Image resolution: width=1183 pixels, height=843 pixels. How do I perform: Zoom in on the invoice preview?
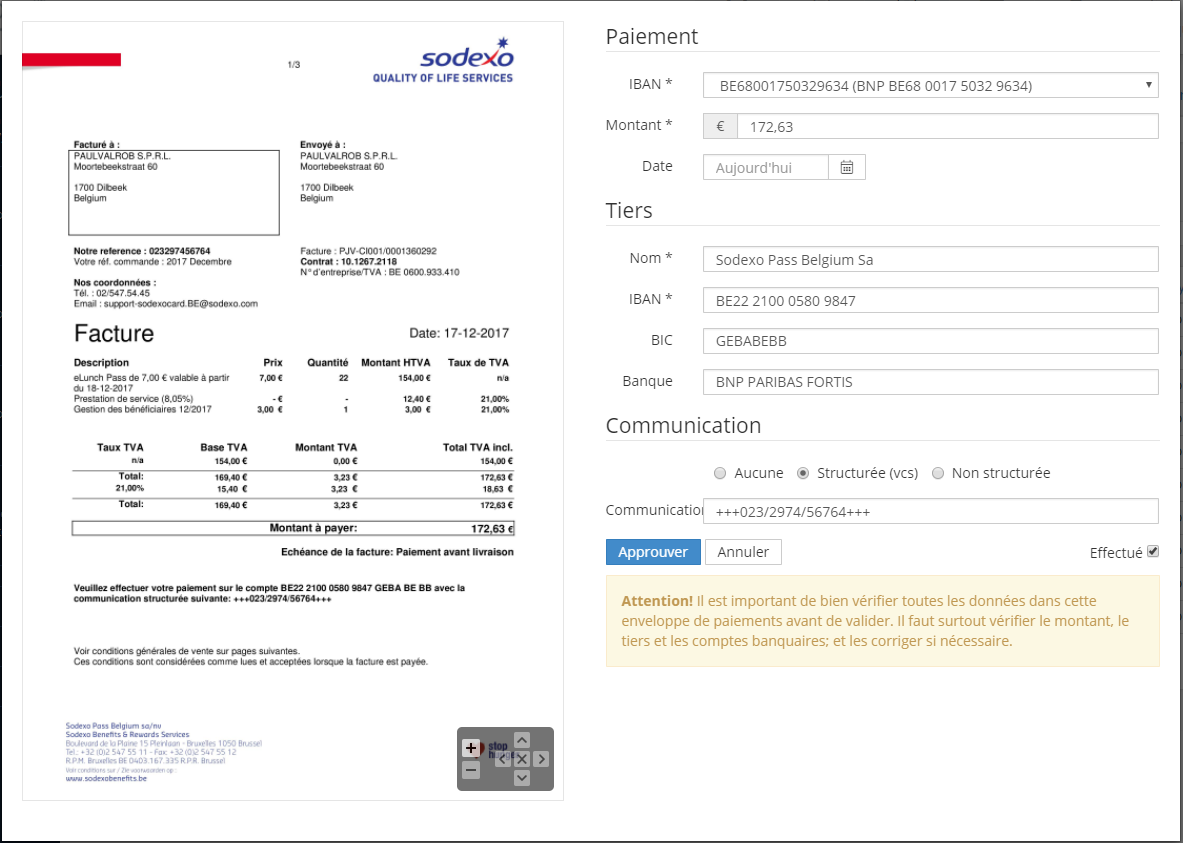(x=471, y=748)
